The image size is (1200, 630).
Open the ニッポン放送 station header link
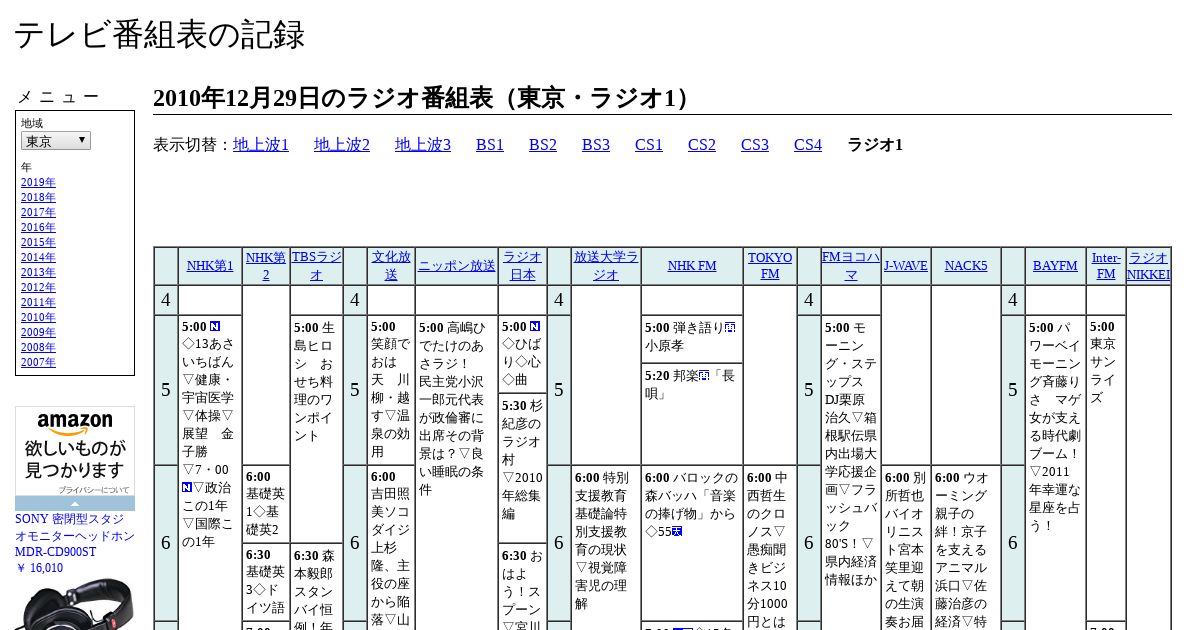456,266
